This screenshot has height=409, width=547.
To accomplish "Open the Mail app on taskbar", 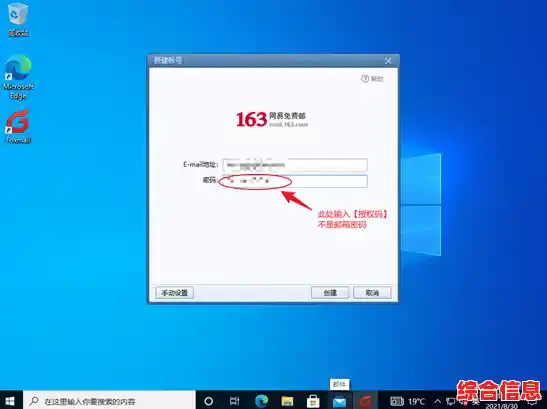I will click(339, 401).
